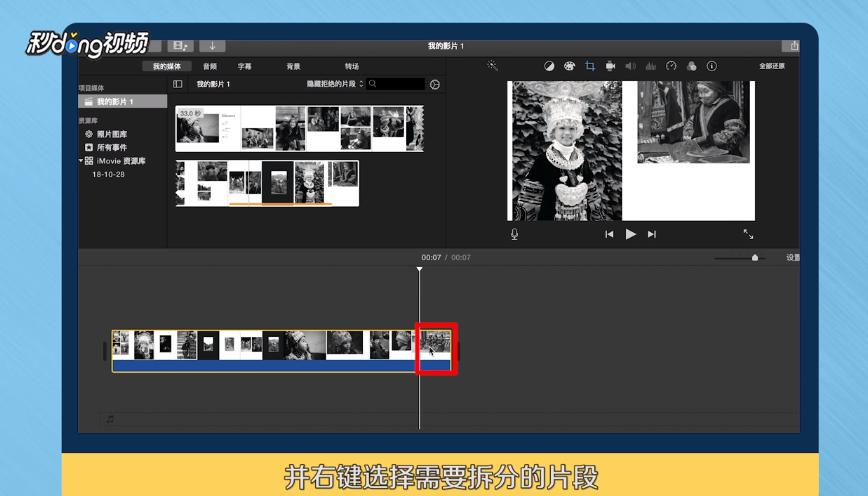The height and width of the screenshot is (496, 868).
Task: Click the voiceover microphone icon
Action: (x=514, y=234)
